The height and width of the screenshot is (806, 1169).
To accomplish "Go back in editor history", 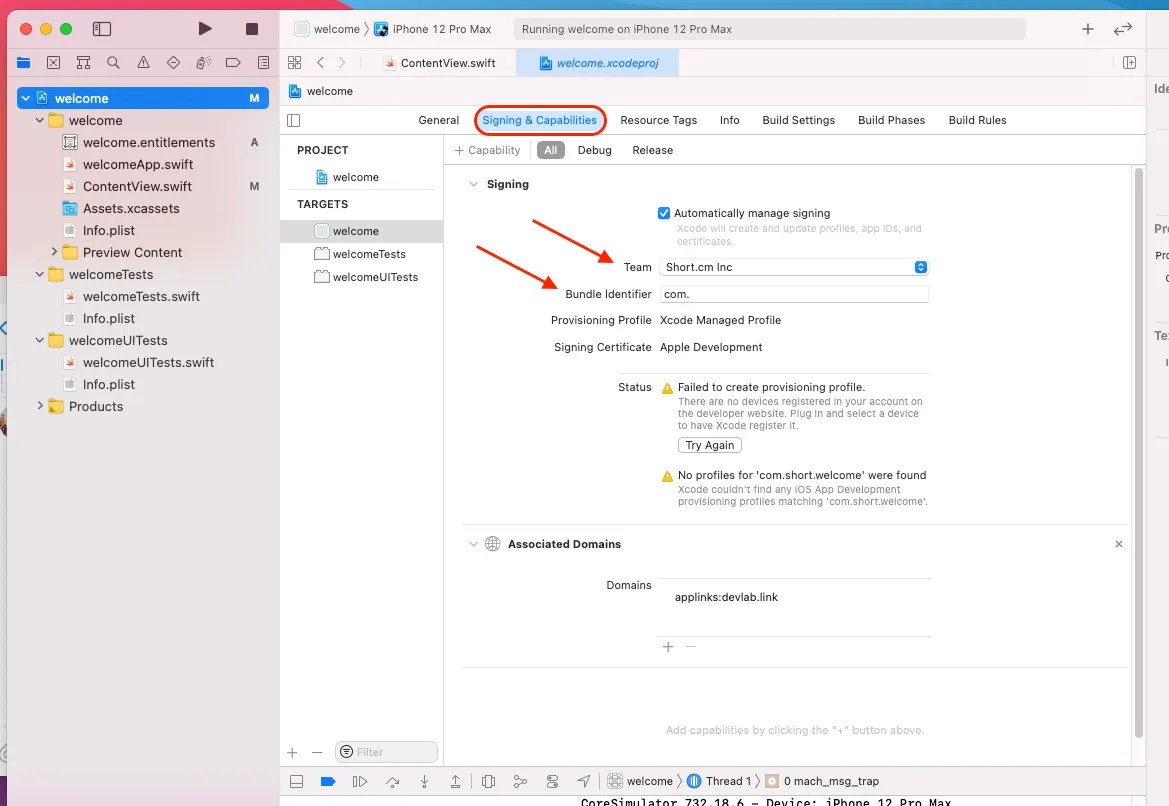I will (x=321, y=63).
